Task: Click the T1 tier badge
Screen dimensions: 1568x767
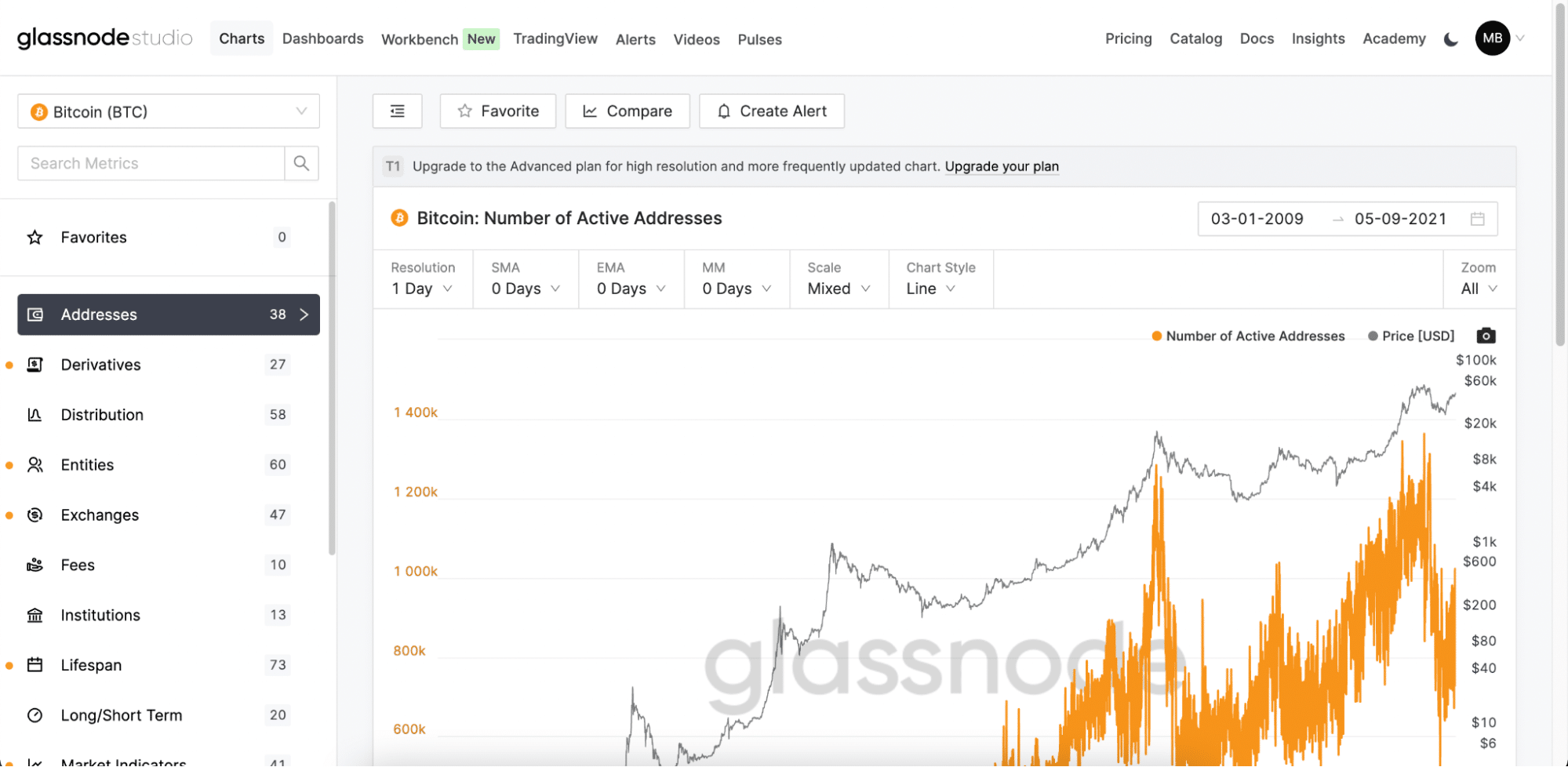Action: point(393,166)
